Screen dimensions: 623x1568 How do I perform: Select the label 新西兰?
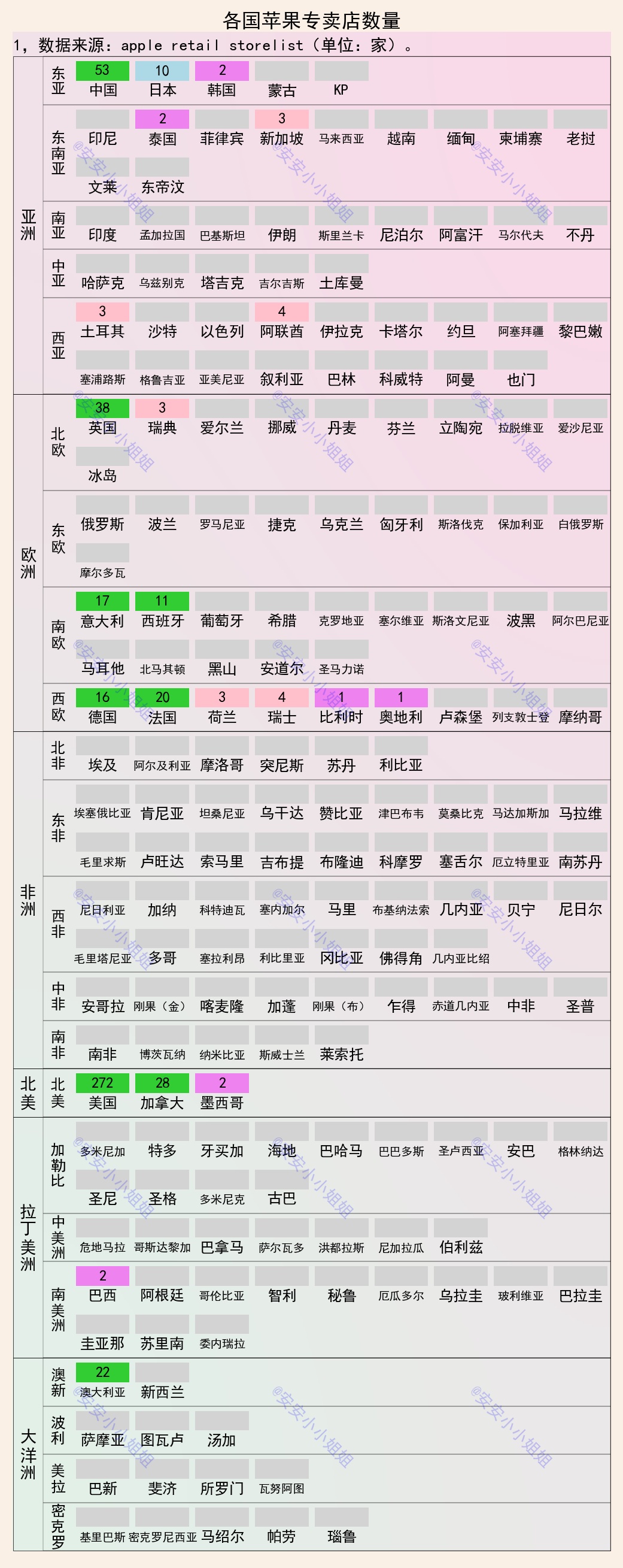(162, 1392)
